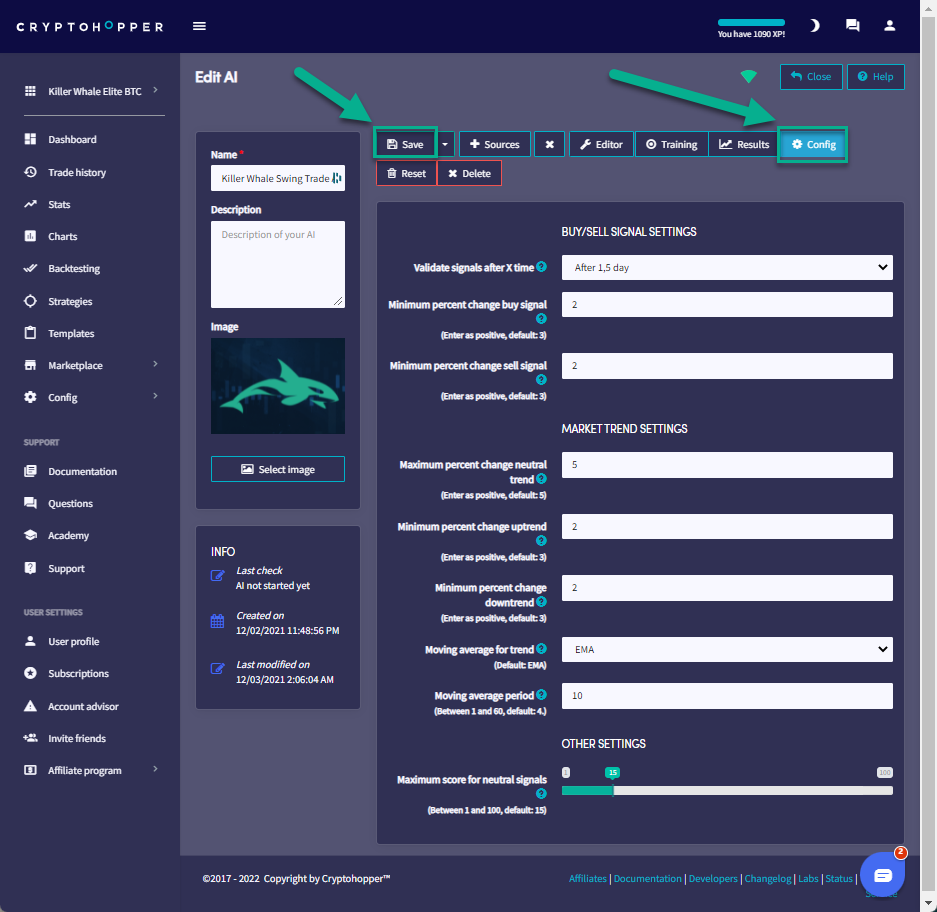
Task: Expand the Marketplace sidebar submenu
Action: tap(155, 365)
